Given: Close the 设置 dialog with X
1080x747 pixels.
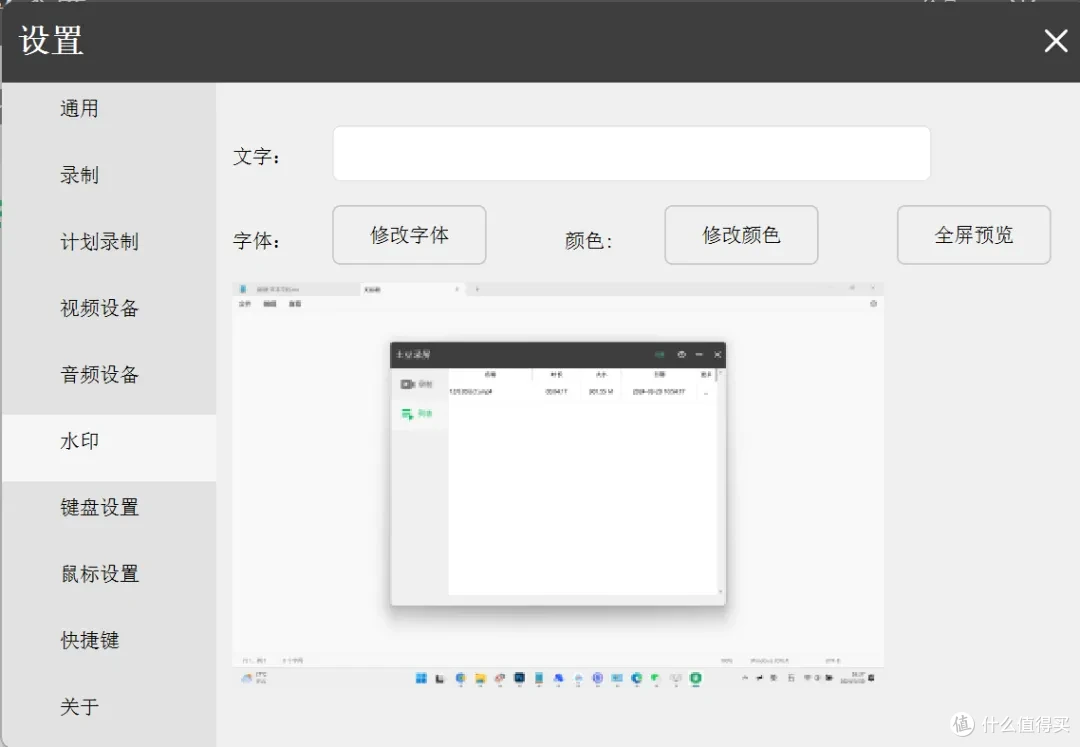Looking at the screenshot, I should [x=1056, y=41].
